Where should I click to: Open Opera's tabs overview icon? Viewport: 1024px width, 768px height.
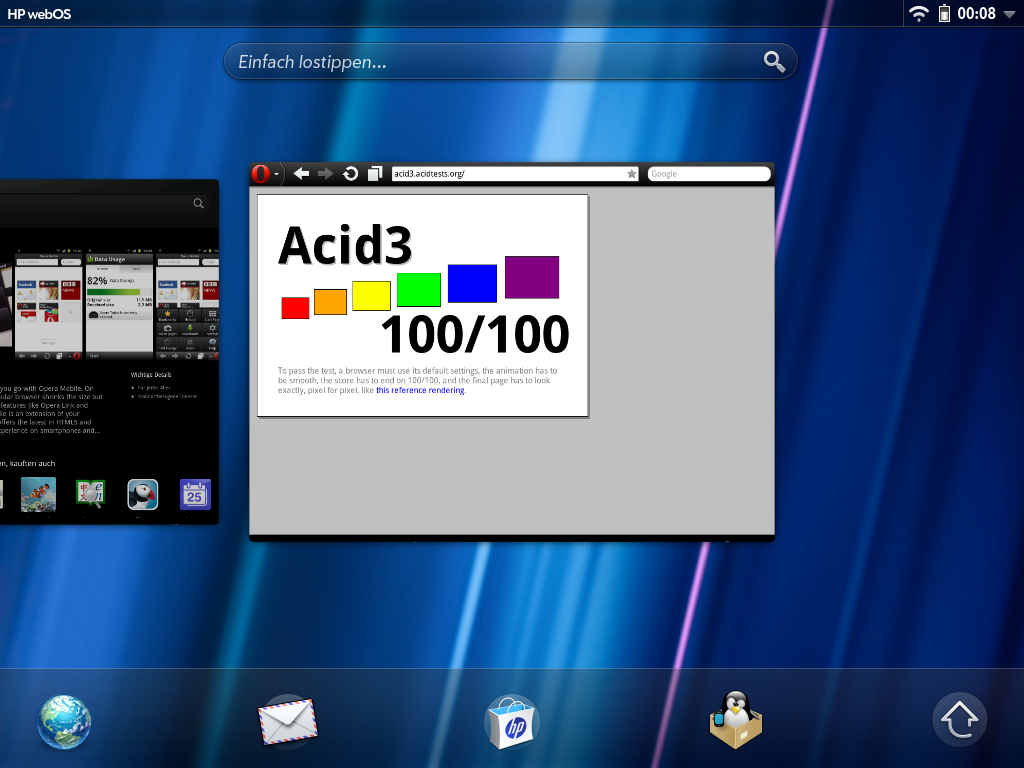pos(375,174)
